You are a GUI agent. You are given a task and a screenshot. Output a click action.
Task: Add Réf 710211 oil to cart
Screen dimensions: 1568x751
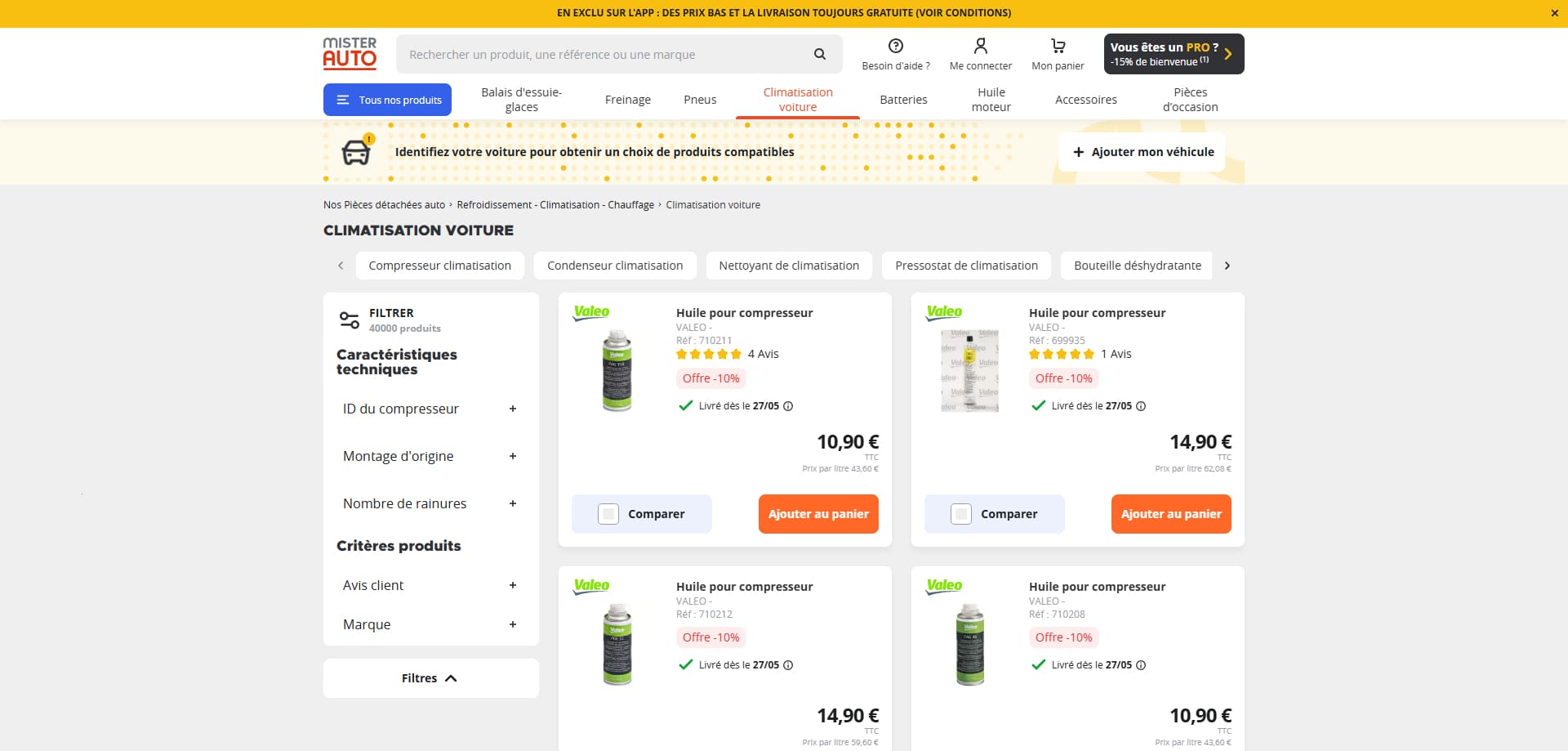click(818, 514)
